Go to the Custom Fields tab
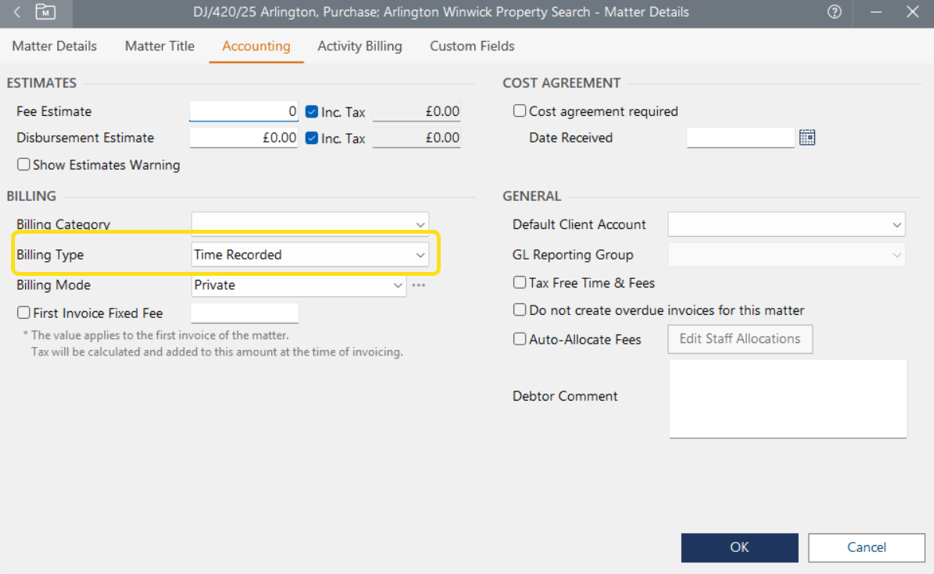Viewport: 934px width, 574px height. [472, 46]
